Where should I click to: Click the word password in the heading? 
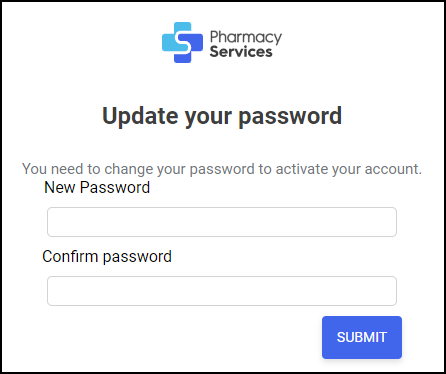coord(290,117)
